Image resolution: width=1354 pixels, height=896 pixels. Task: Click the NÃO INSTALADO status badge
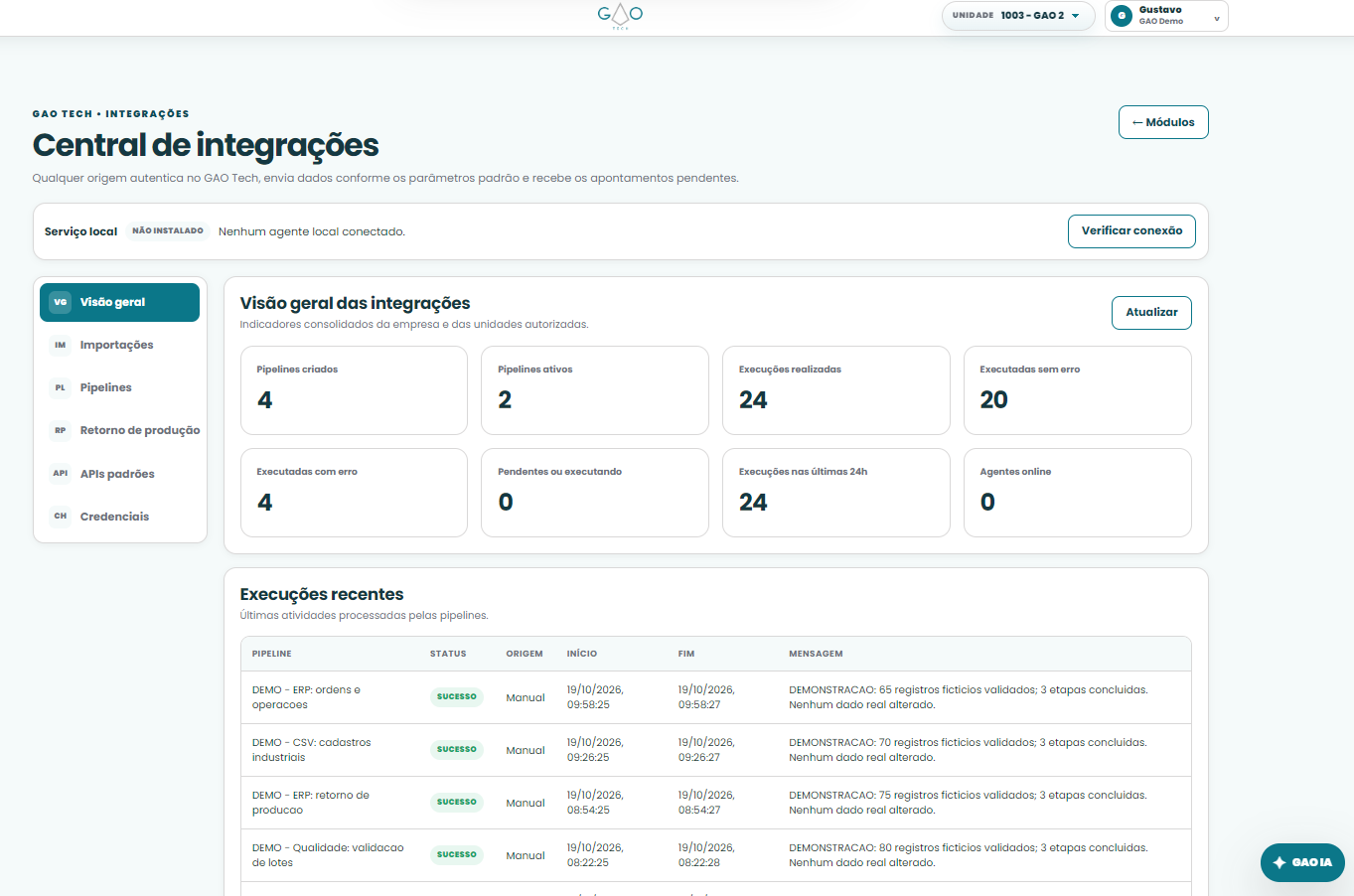[x=168, y=231]
